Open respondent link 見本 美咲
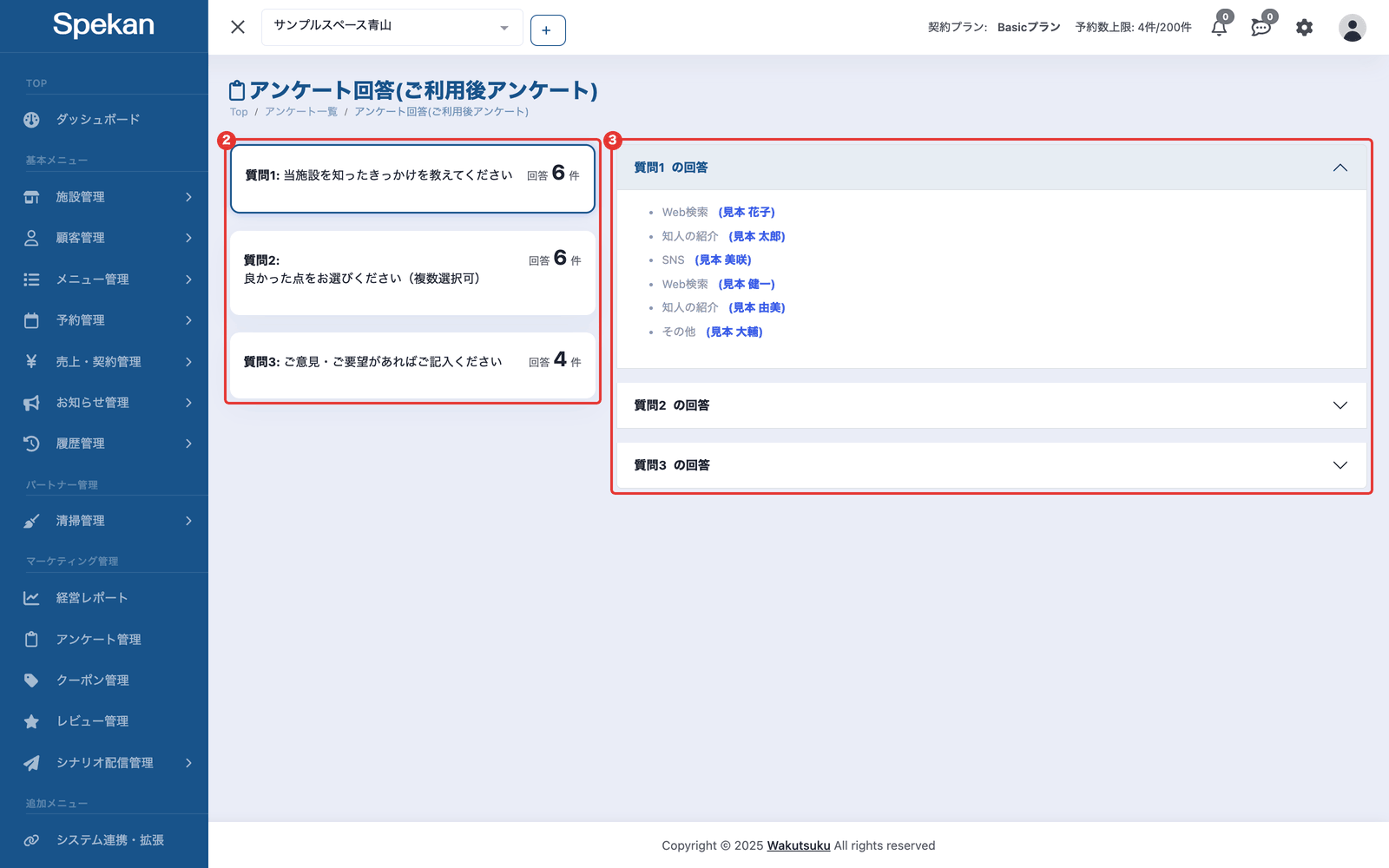Image resolution: width=1389 pixels, height=868 pixels. coord(723,260)
